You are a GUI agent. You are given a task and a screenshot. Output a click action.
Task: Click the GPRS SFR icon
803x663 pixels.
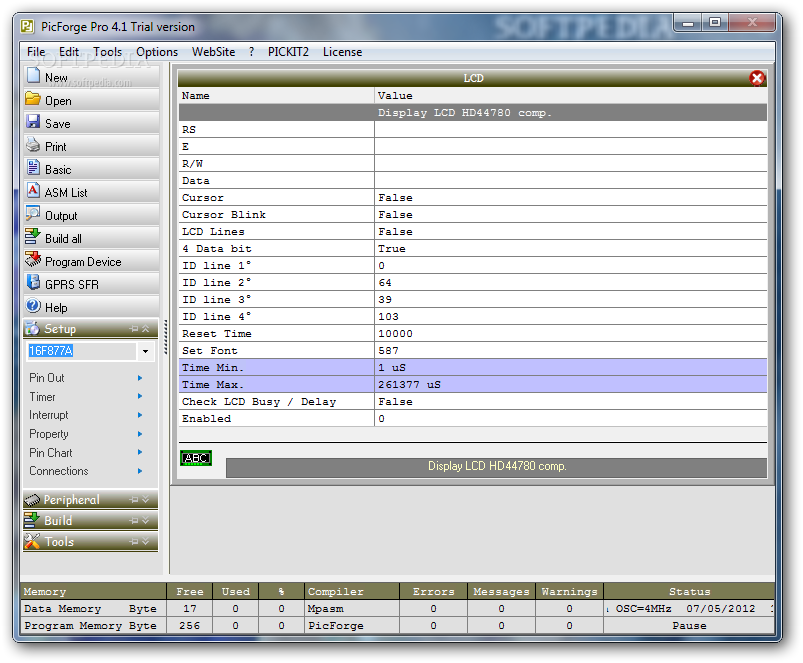coord(33,282)
